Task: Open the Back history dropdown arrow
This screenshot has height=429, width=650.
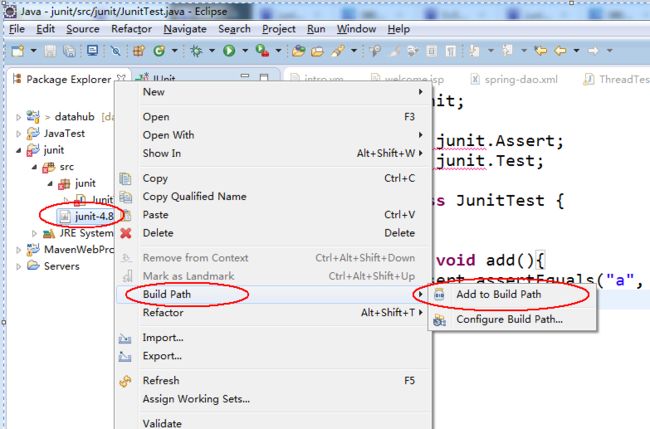Action: click(576, 51)
